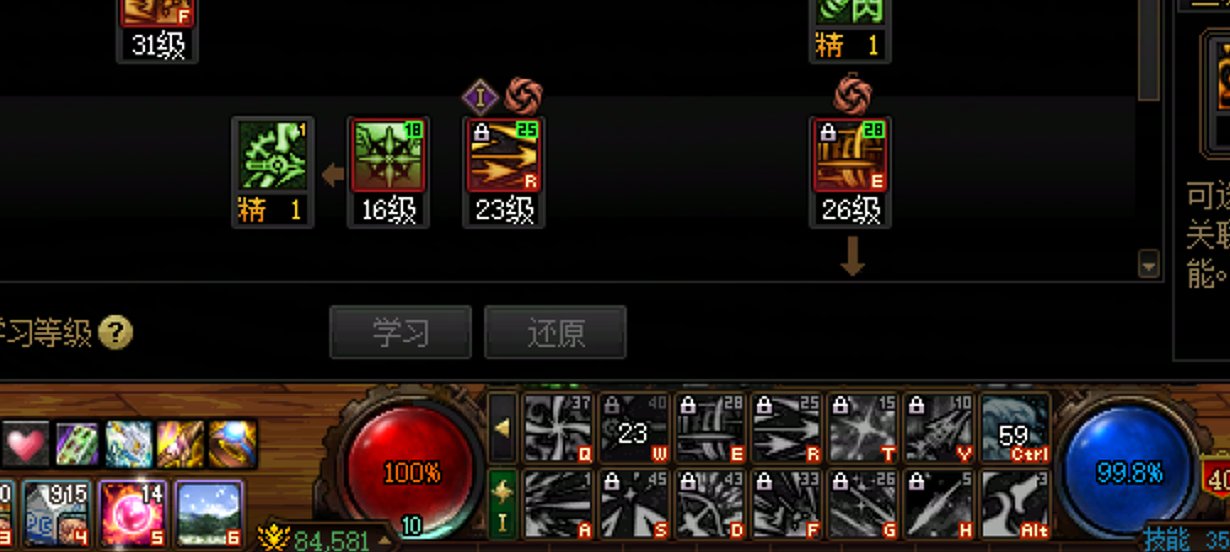
Task: Open the help question mark next to 学习等级
Action: [x=115, y=332]
